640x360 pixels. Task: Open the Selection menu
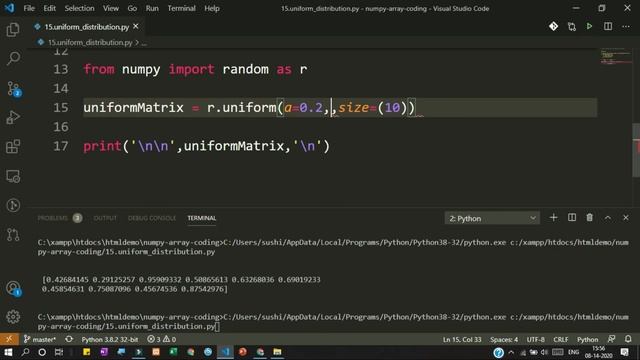(x=79, y=8)
